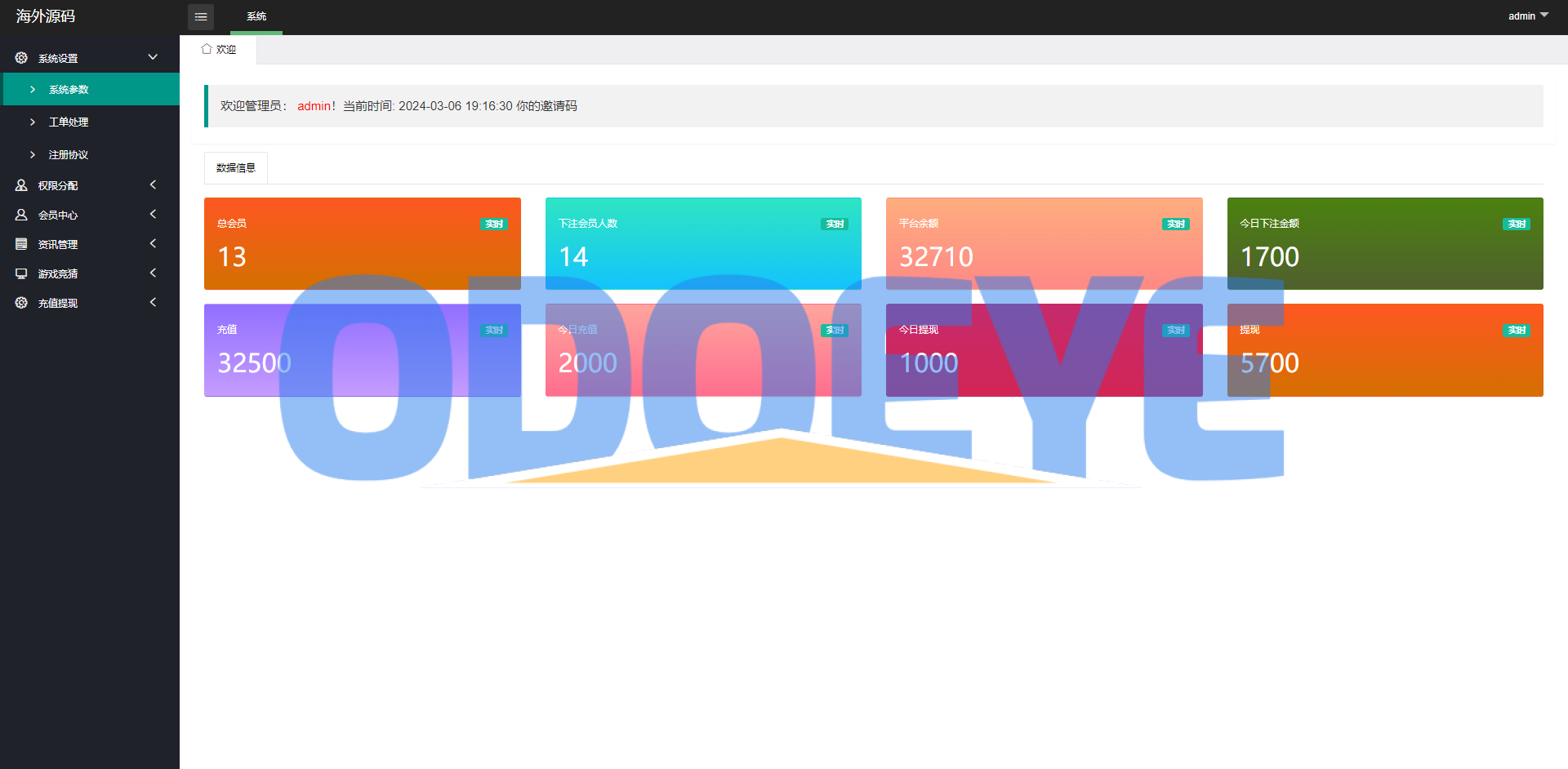This screenshot has width=1568, height=769.
Task: Click the 权限分配 user icon
Action: click(21, 185)
